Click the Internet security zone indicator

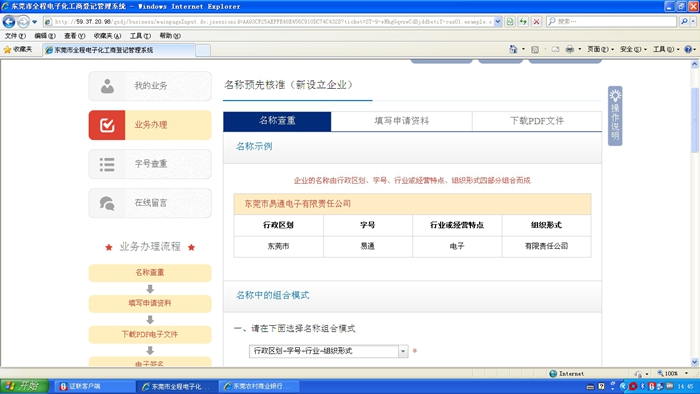567,374
